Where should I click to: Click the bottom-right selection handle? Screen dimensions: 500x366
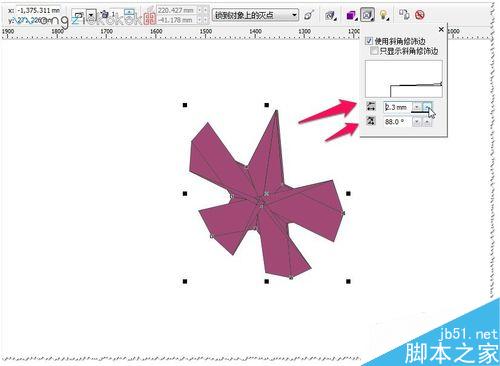click(348, 282)
